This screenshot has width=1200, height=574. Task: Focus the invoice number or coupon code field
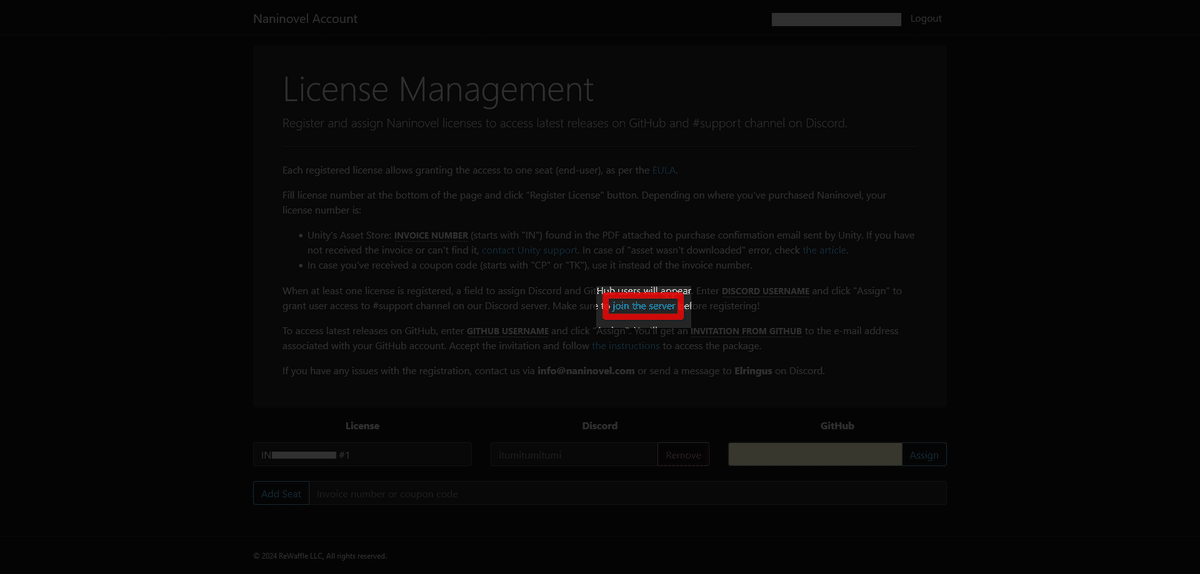coord(627,494)
